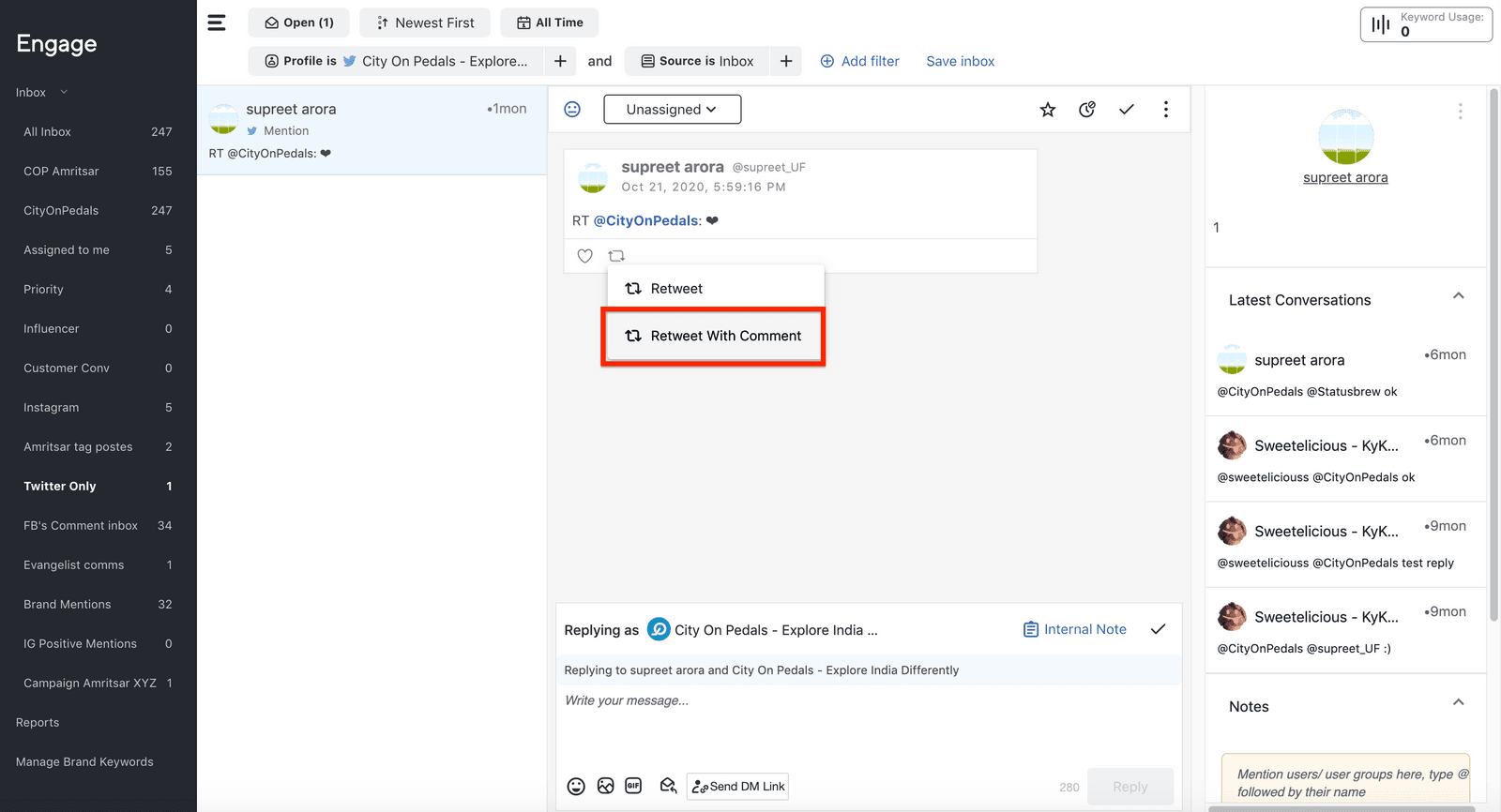Screen dimensions: 1501x812
Task: Click the Save inbox link
Action: click(960, 61)
